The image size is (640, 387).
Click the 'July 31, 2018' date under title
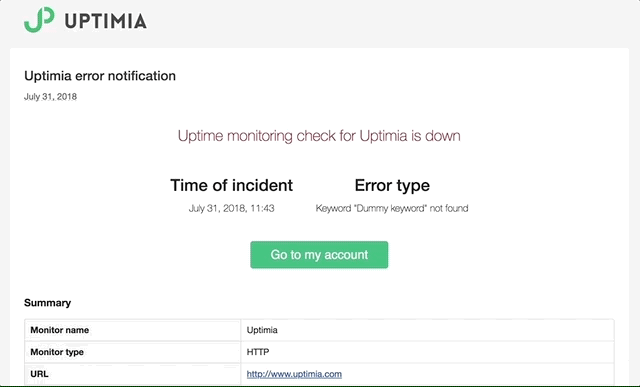(50, 97)
